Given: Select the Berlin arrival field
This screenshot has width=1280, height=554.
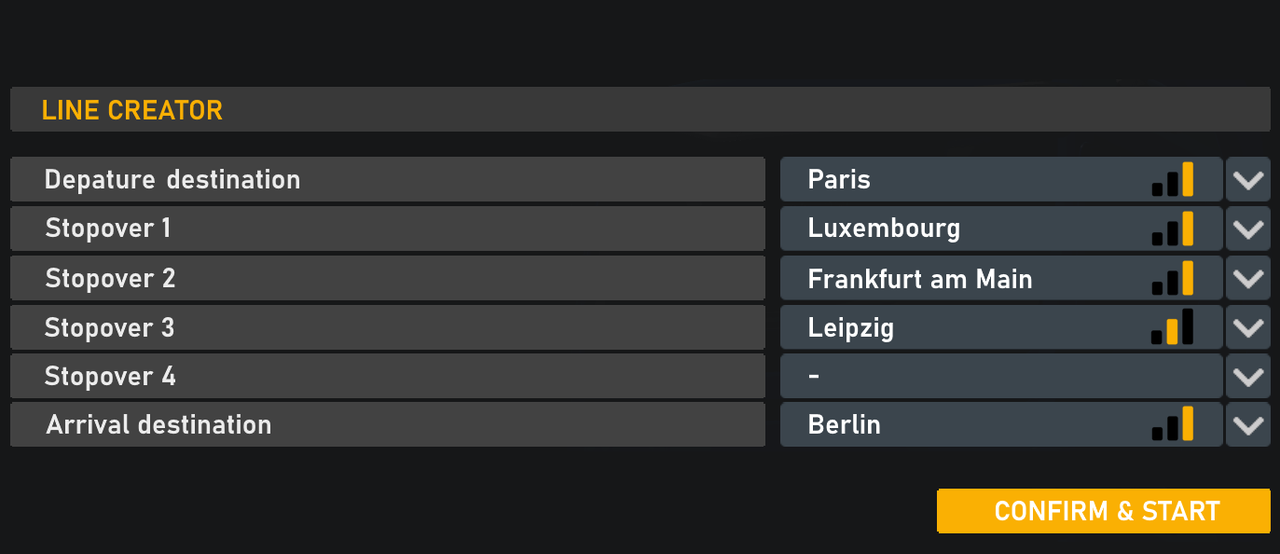Looking at the screenshot, I should click(x=960, y=425).
